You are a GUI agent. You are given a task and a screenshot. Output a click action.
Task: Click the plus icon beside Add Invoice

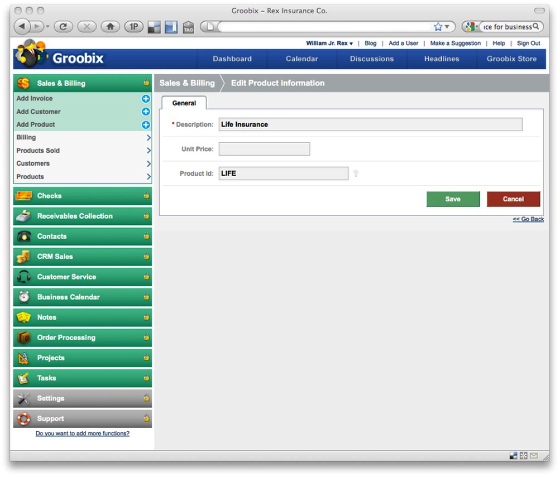tap(146, 99)
